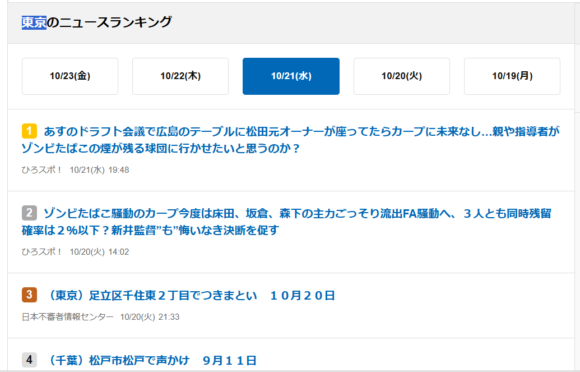Click the gold rank 1 badge

29,131
